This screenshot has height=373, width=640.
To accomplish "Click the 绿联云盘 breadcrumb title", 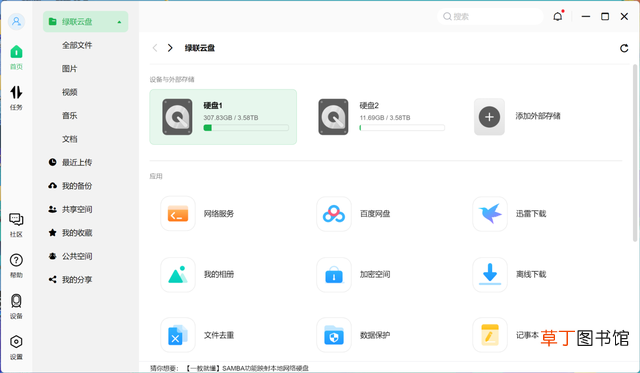I will (200, 48).
